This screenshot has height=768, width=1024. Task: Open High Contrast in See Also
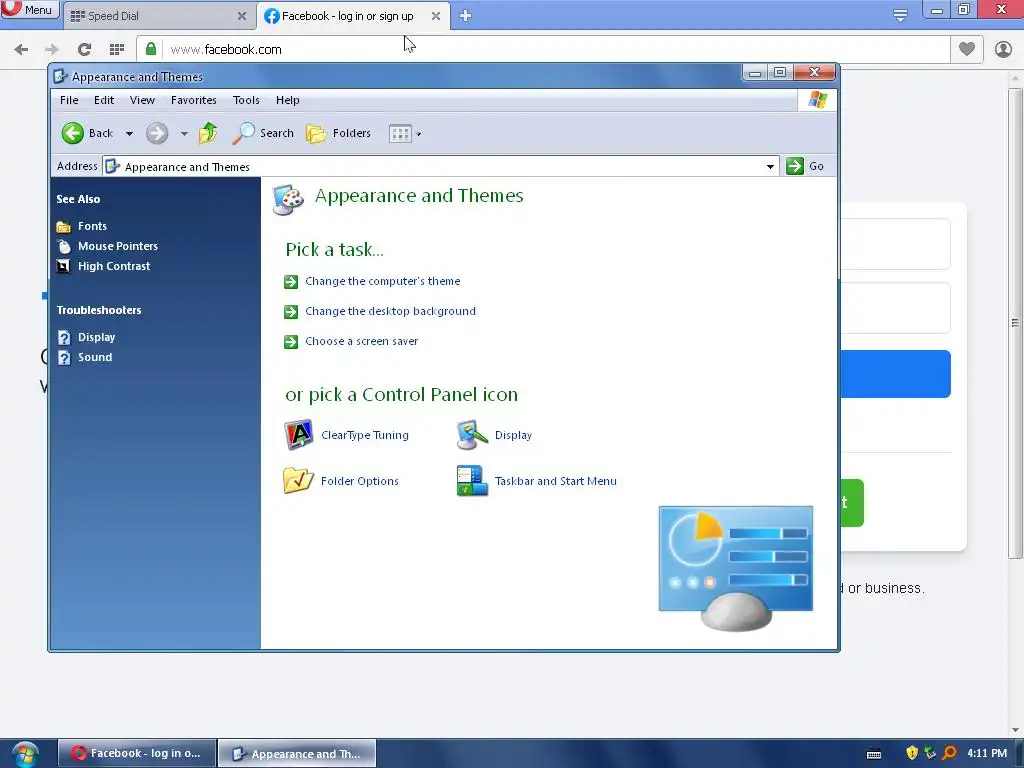click(x=114, y=266)
